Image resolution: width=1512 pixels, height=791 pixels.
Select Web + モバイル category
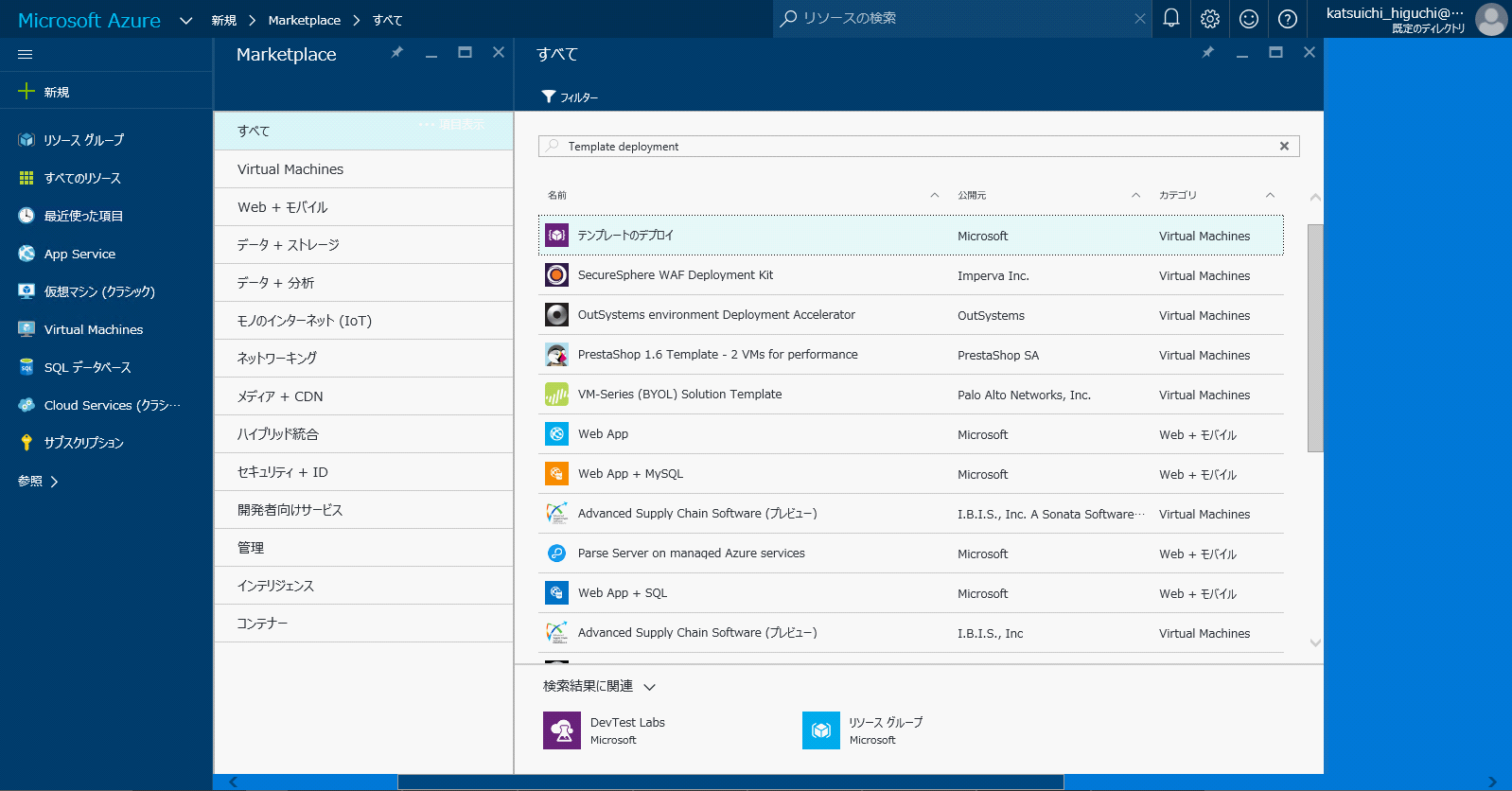363,206
